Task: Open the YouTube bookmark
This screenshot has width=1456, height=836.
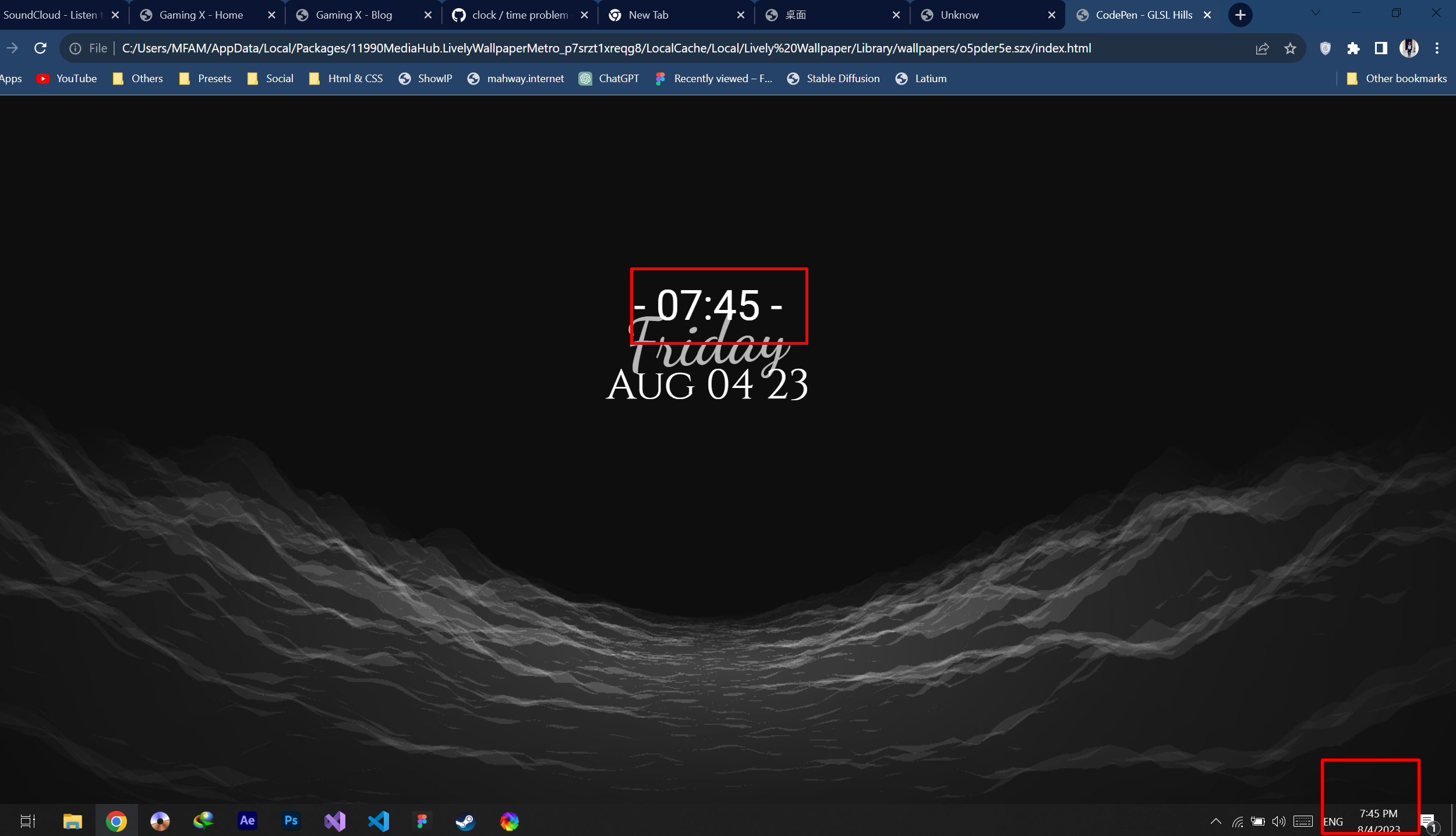Action: (x=66, y=78)
